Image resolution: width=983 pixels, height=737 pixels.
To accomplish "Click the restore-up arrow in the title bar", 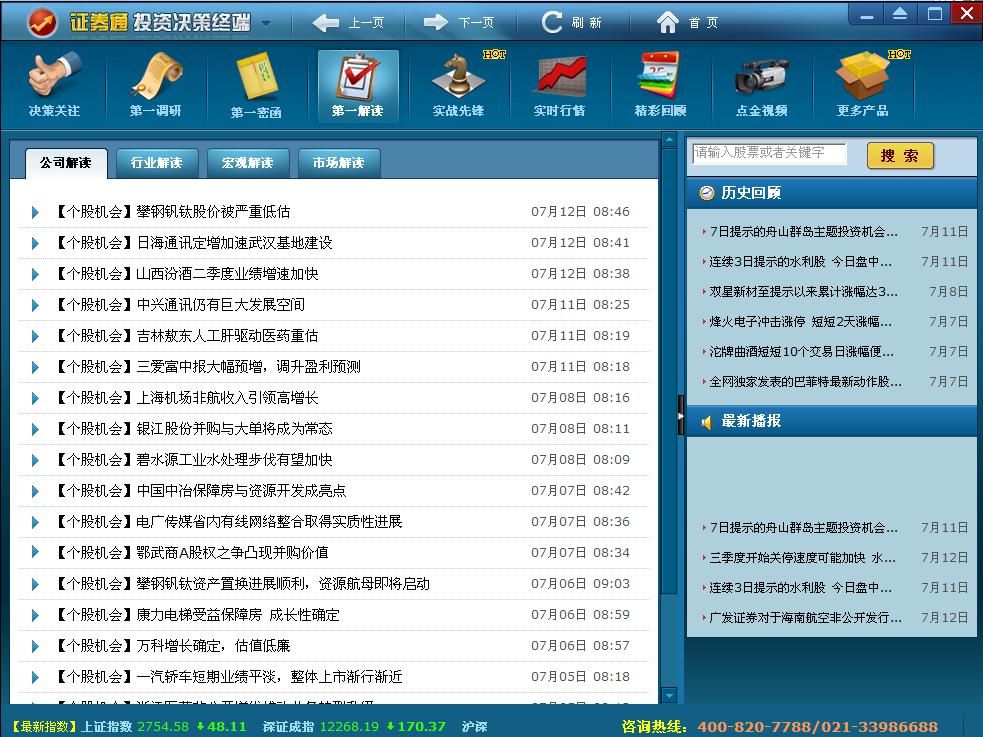I will pos(900,14).
